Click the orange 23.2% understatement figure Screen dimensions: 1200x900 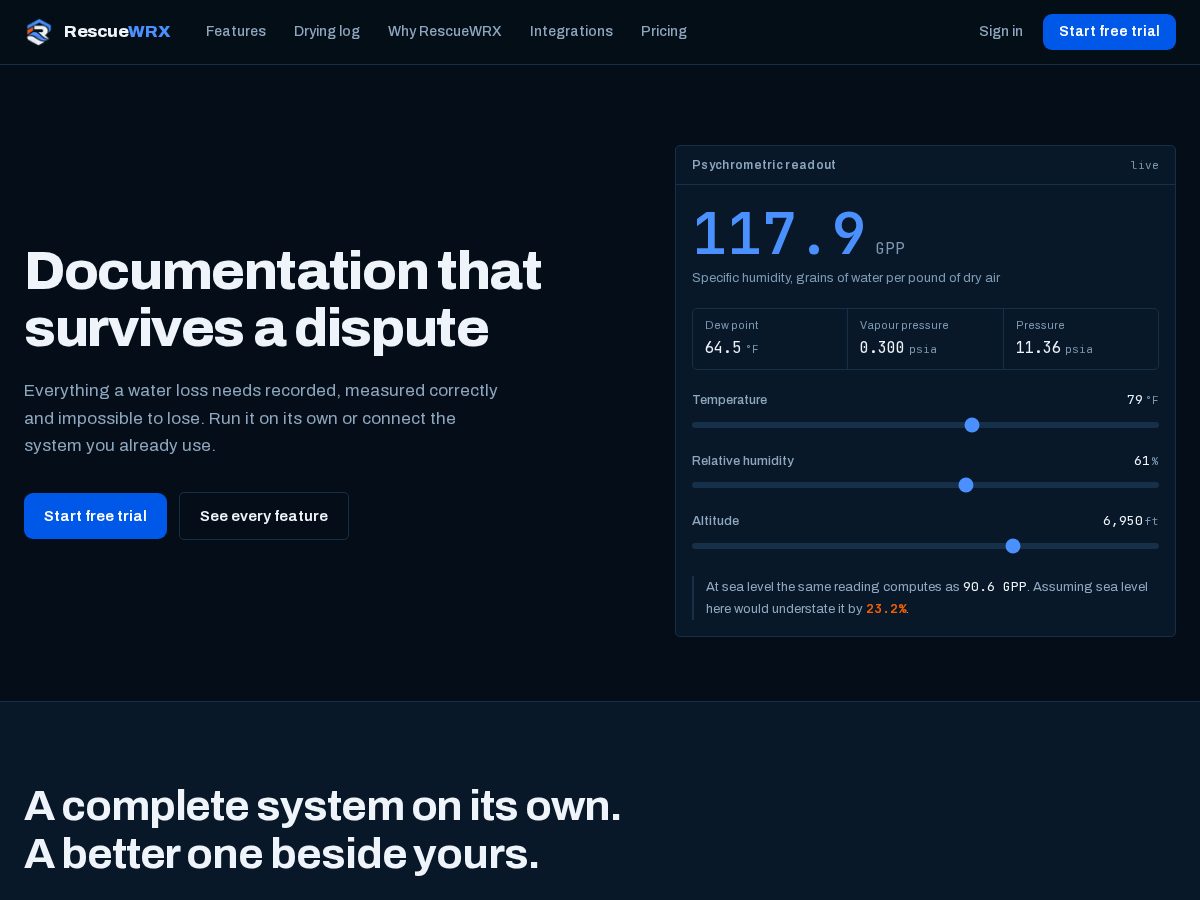(x=886, y=609)
